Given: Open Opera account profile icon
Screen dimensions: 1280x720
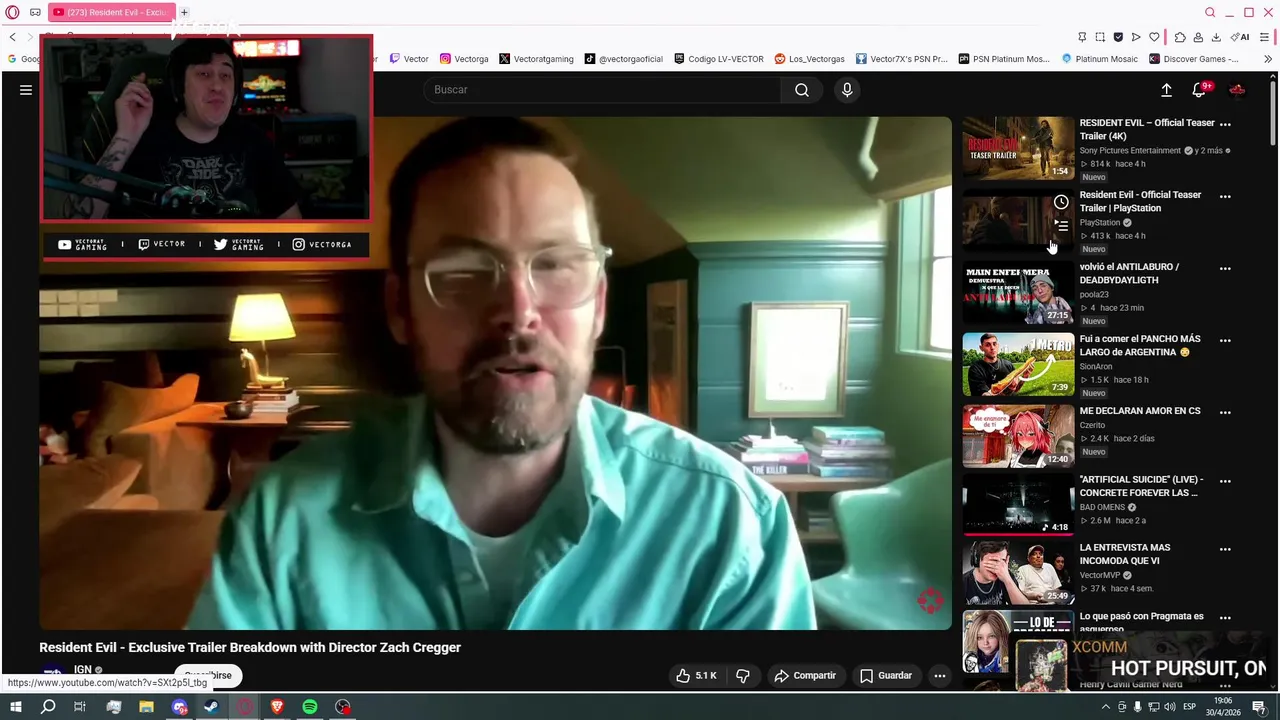Looking at the screenshot, I should 1198,37.
